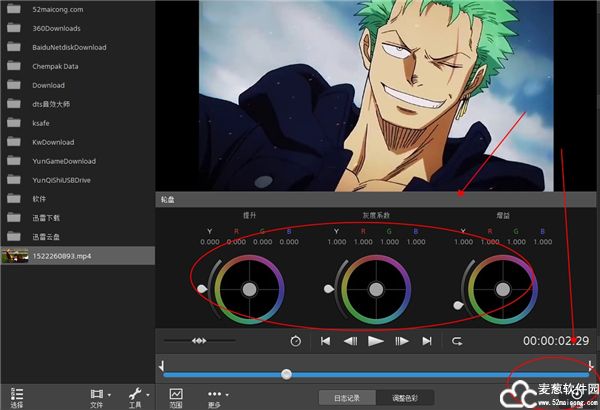Step back one frame
The image size is (600, 410).
pos(350,341)
